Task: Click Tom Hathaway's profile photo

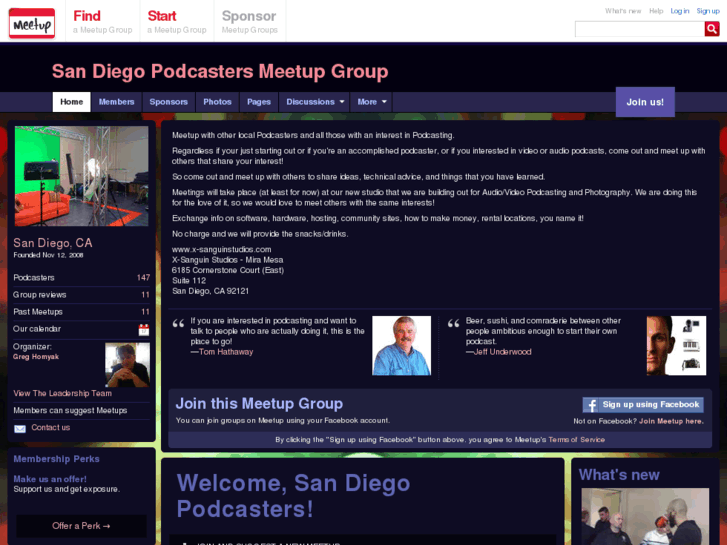Action: 402,346
